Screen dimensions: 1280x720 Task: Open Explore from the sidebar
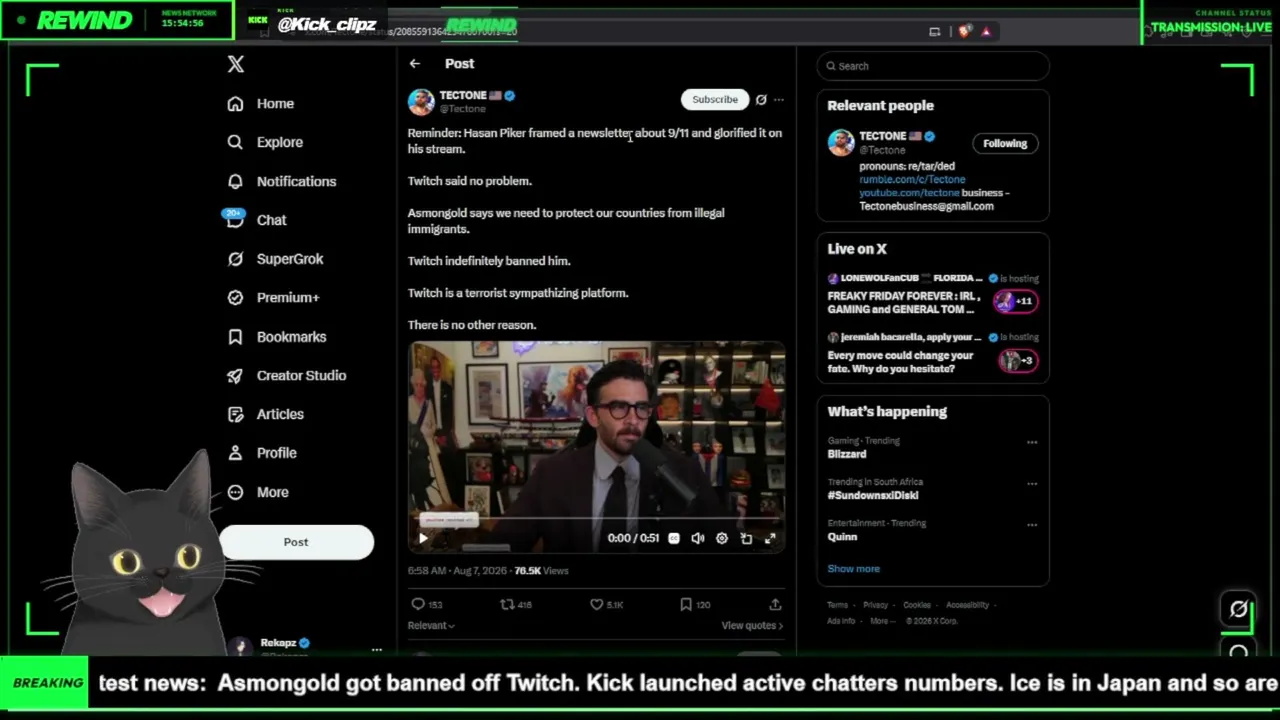click(264, 142)
